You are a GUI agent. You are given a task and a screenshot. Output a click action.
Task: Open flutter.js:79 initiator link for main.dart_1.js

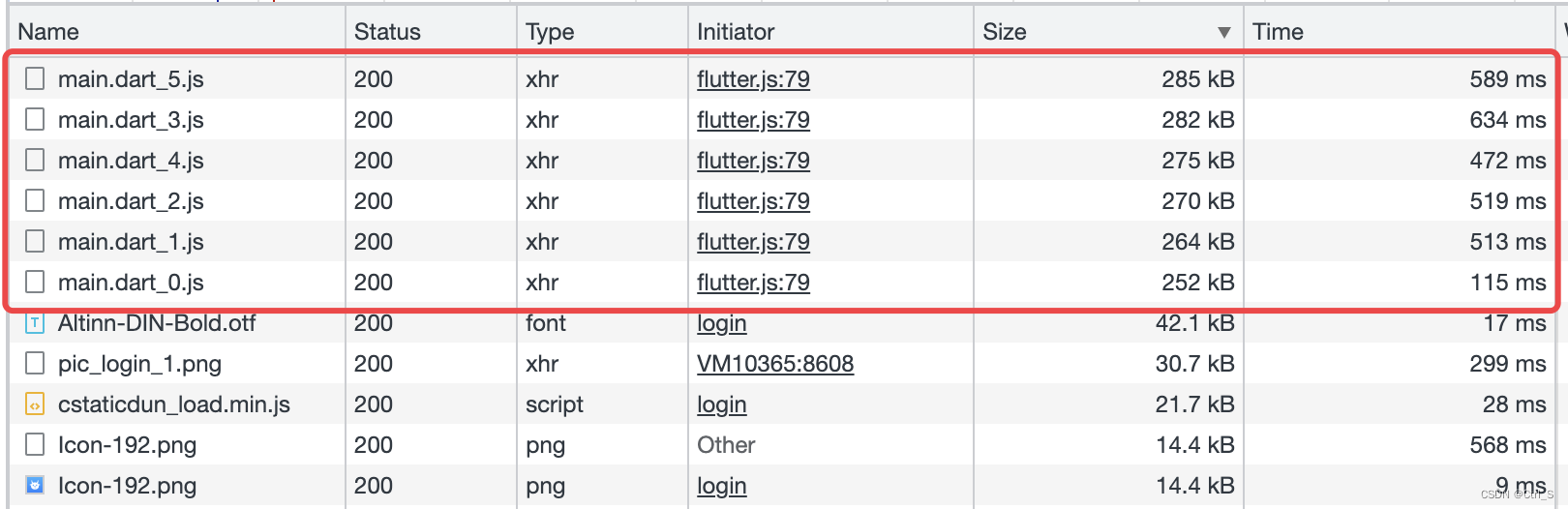753,242
